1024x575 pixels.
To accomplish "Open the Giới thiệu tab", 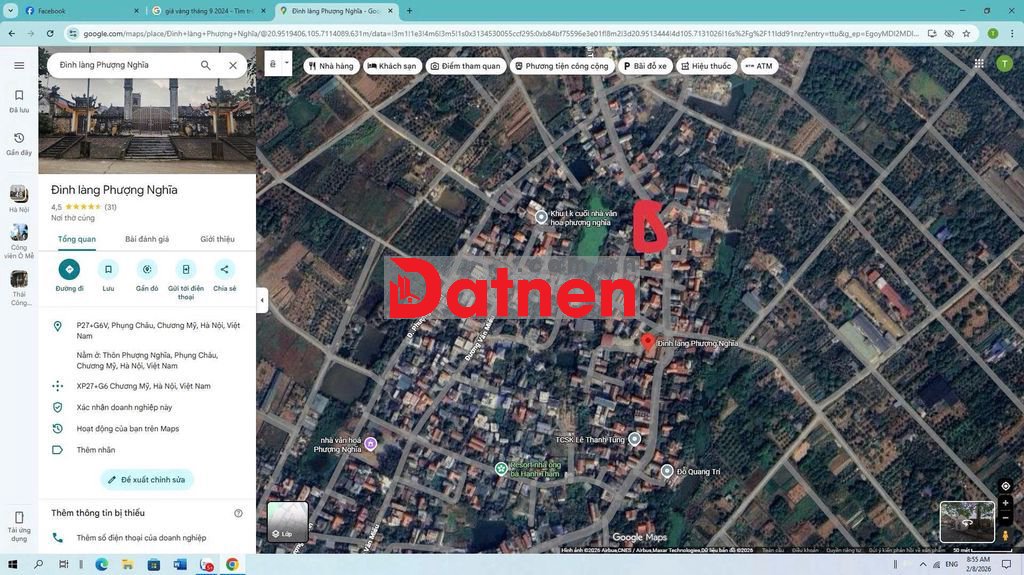I will (217, 239).
